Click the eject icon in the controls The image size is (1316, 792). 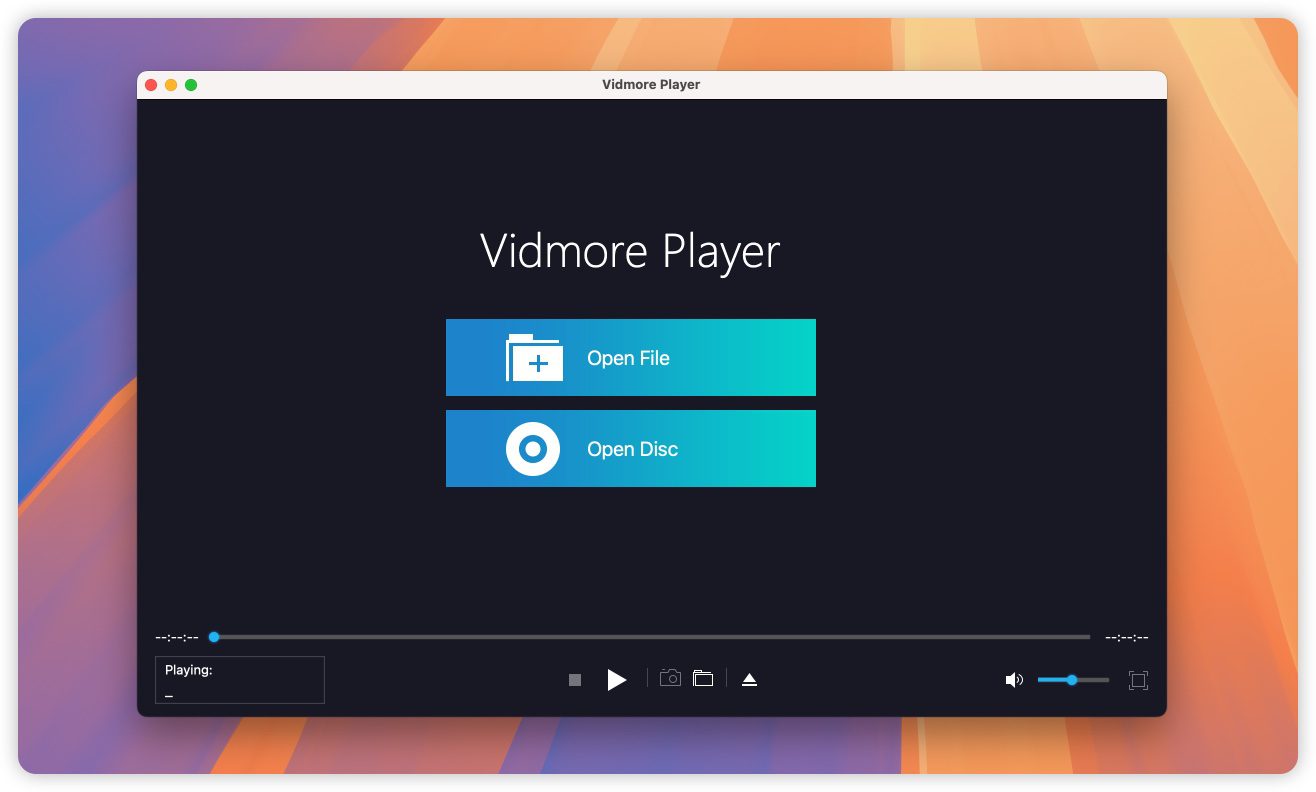[749, 679]
